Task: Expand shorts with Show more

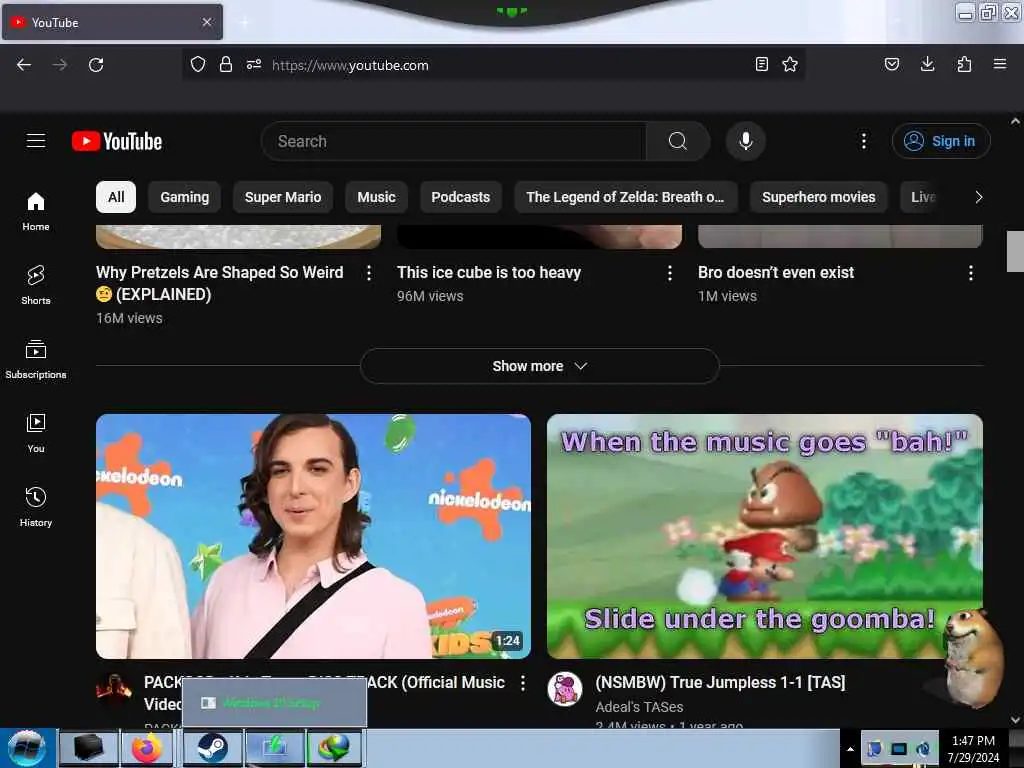Action: (539, 366)
